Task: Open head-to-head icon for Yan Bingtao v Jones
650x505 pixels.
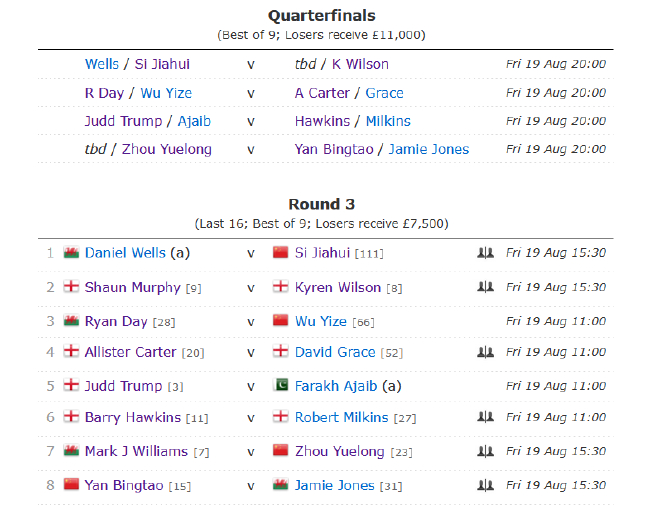Action: click(x=486, y=485)
